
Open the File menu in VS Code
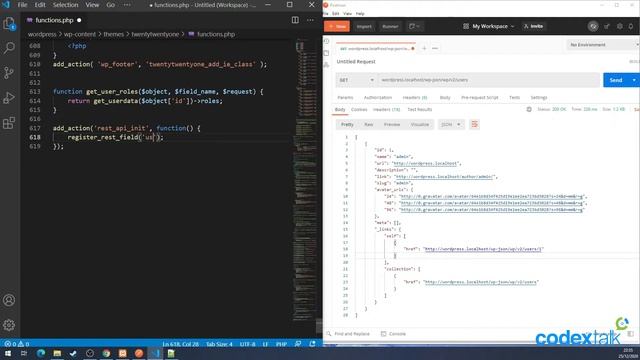22,5
